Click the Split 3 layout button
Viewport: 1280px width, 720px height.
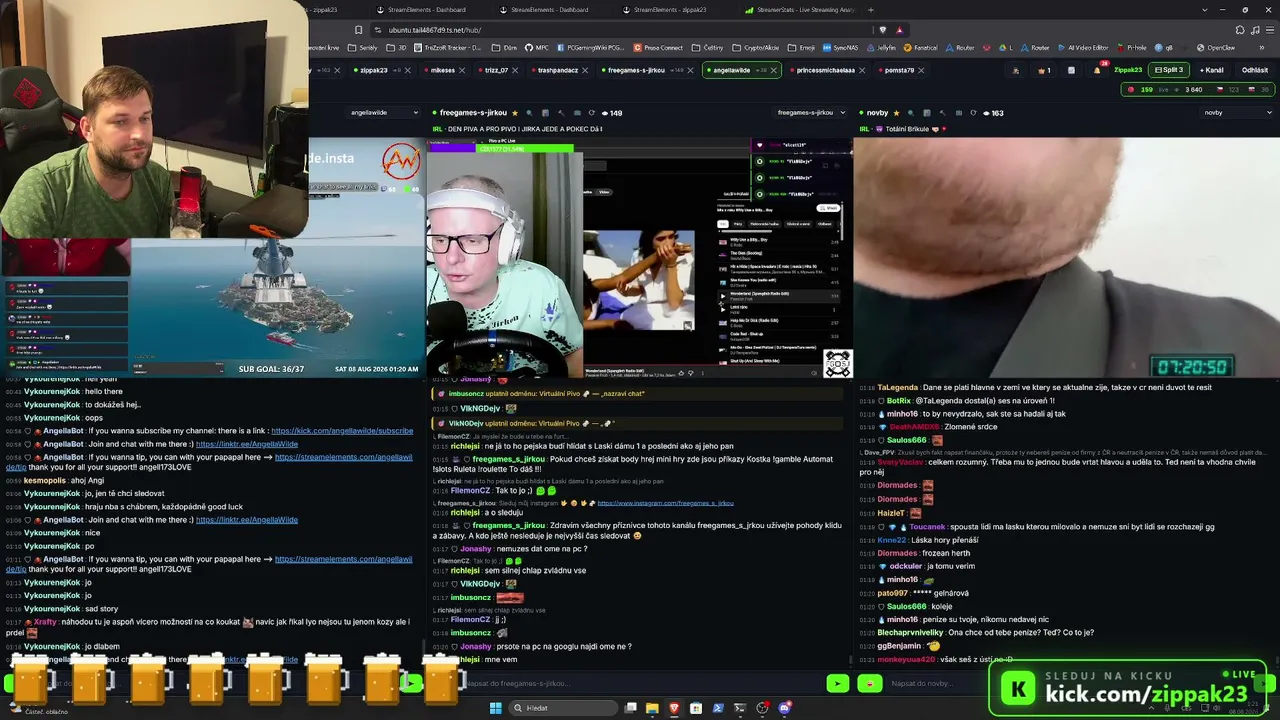tap(1169, 70)
